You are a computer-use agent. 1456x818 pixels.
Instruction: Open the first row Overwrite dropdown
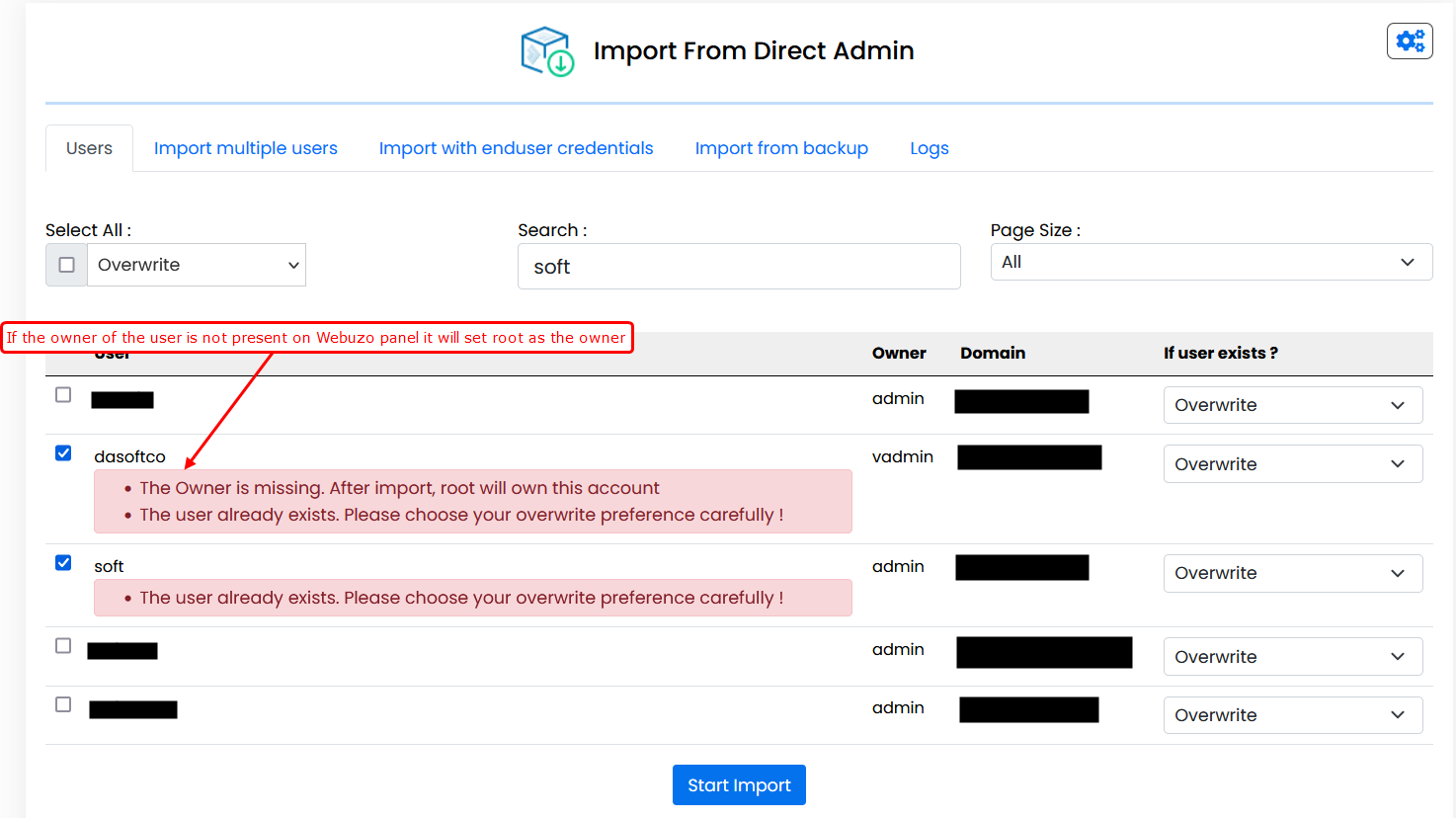coord(1292,405)
